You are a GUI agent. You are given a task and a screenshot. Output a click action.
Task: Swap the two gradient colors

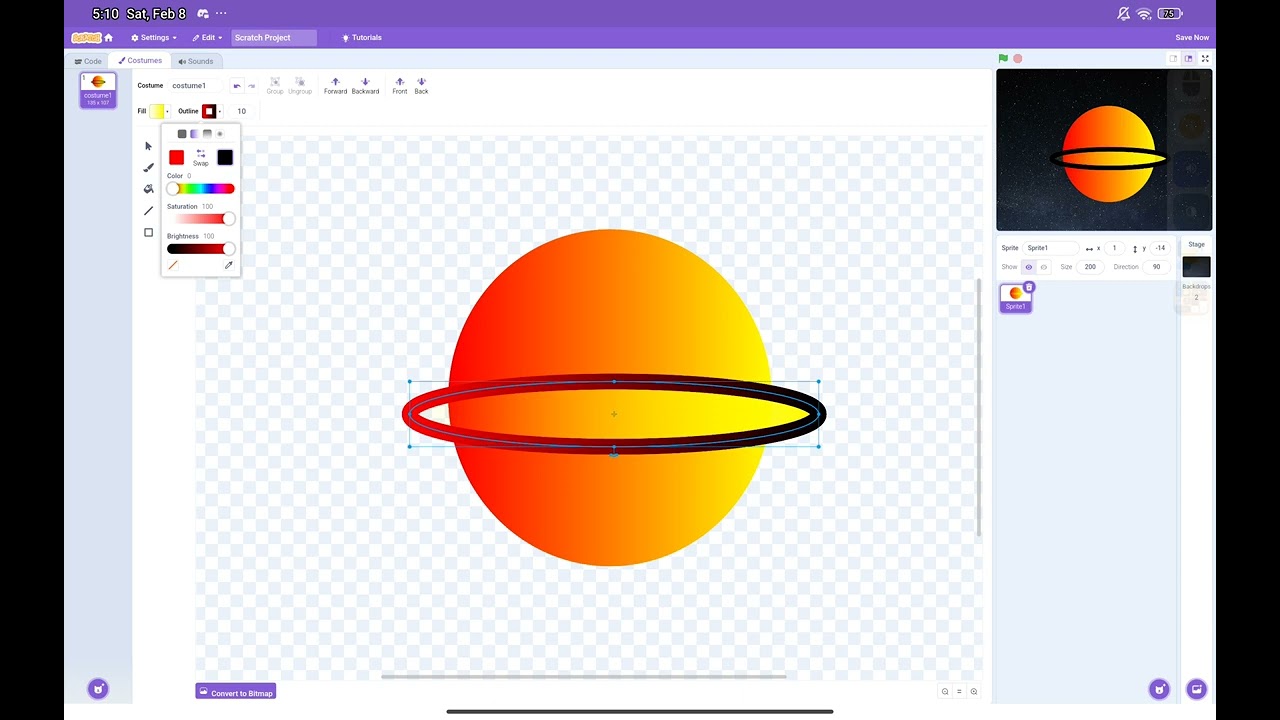201,157
